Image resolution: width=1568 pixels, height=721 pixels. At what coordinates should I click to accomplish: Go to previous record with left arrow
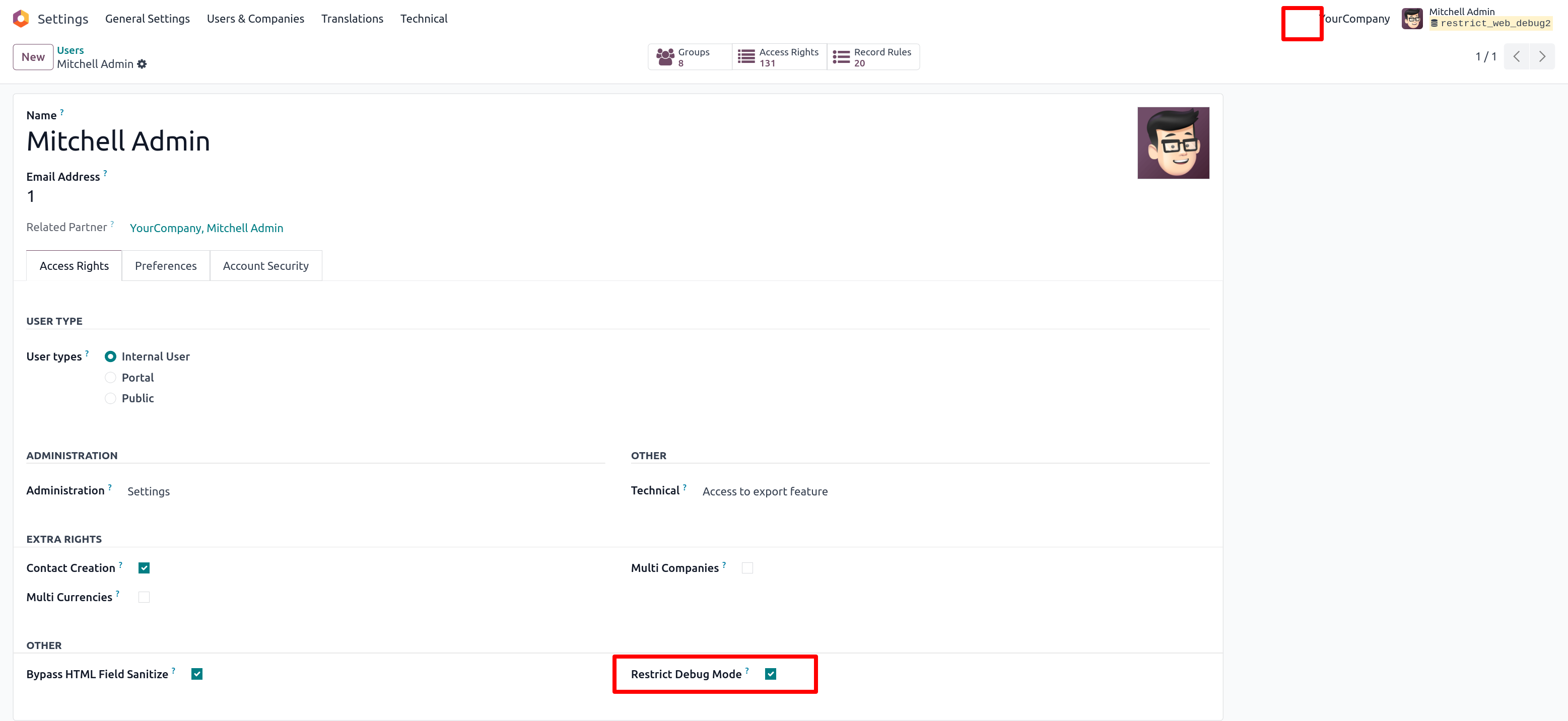[1516, 56]
